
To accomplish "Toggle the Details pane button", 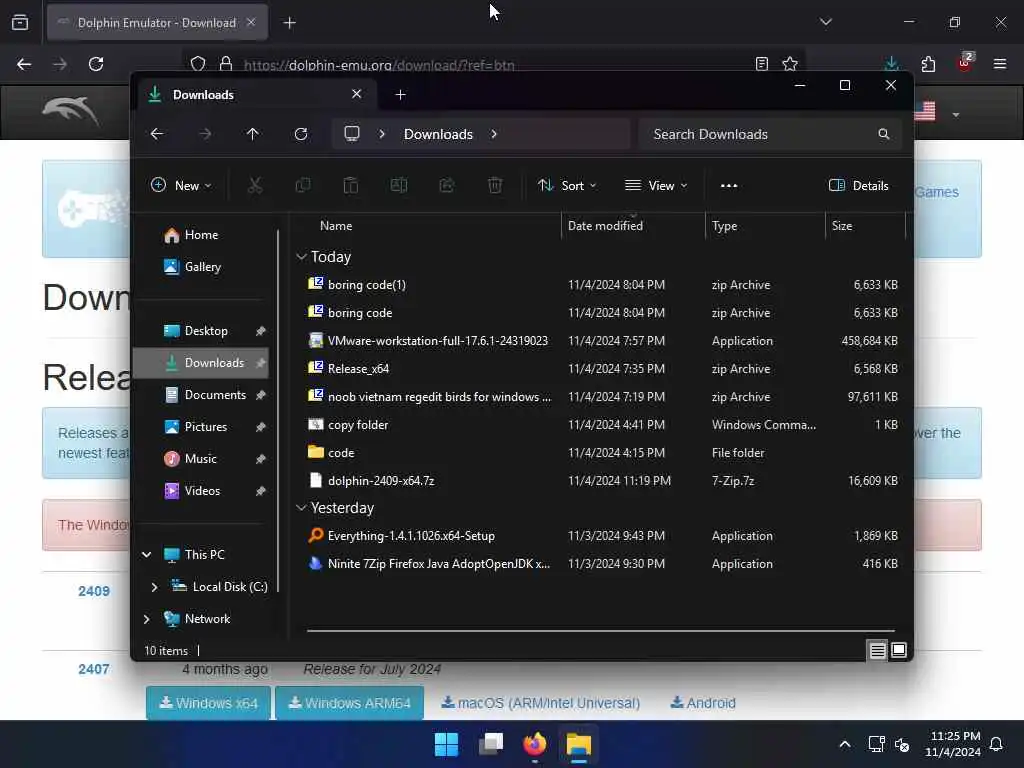I will pos(858,185).
